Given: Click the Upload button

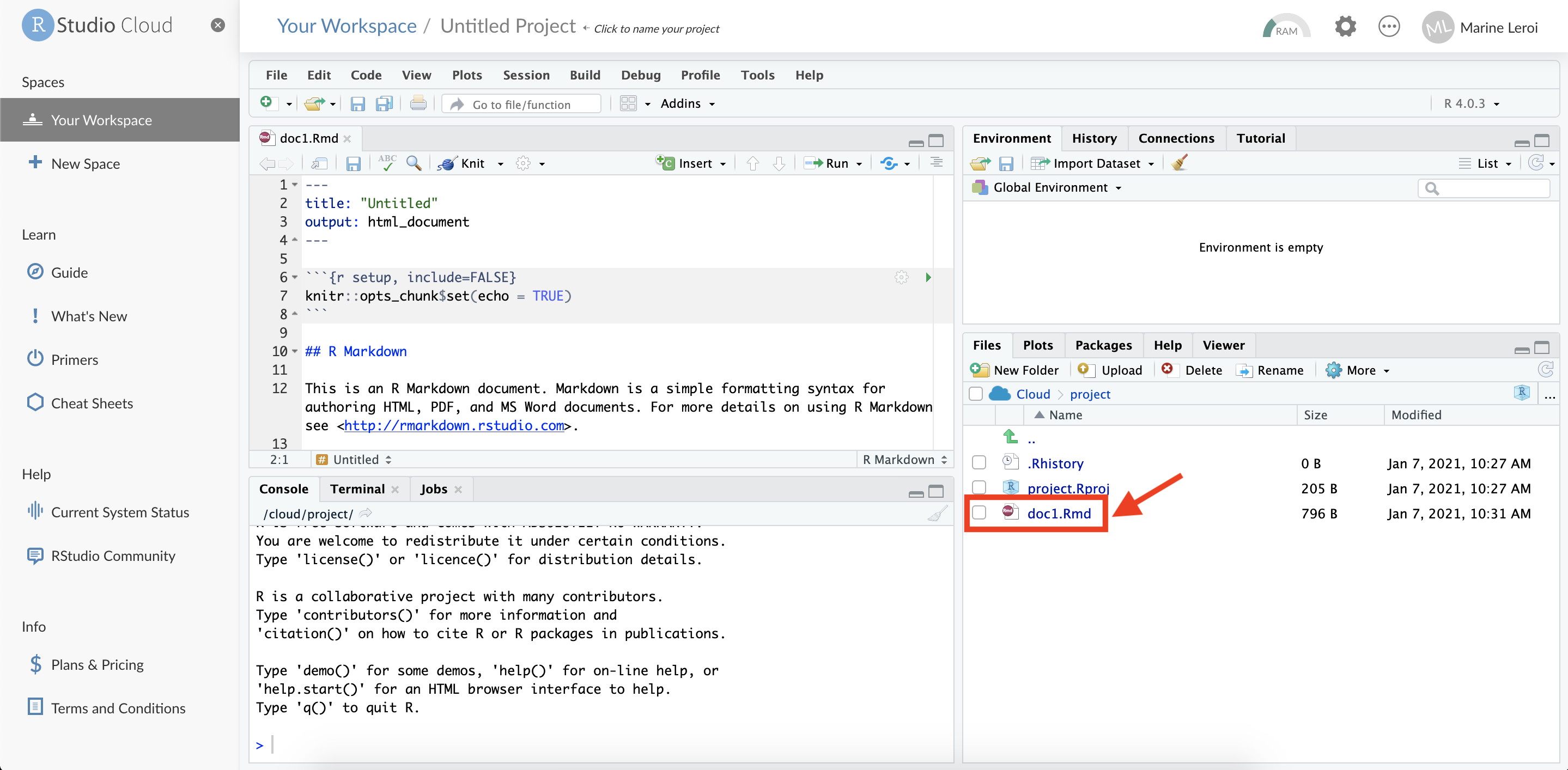Looking at the screenshot, I should click(x=1110, y=370).
